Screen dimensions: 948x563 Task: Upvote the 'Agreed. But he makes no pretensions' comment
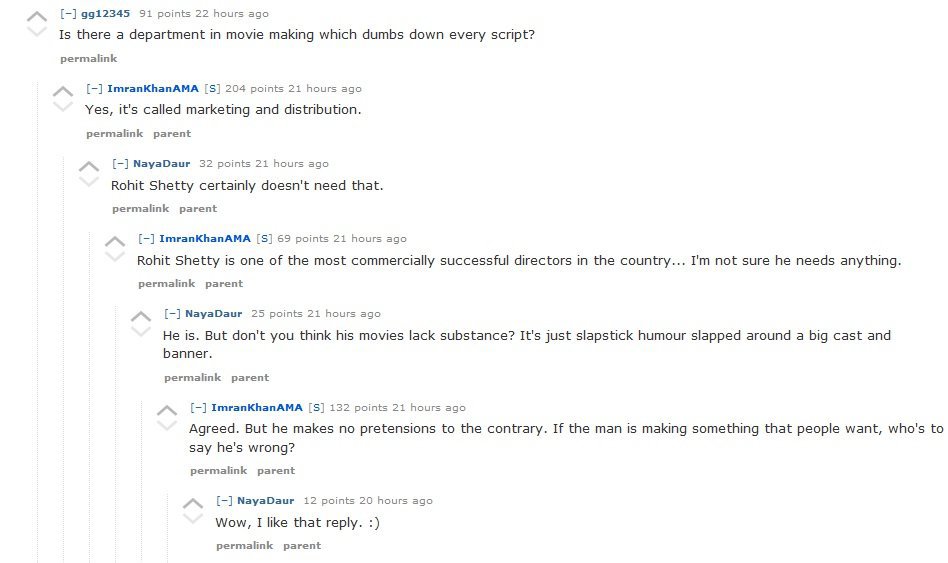[x=167, y=410]
